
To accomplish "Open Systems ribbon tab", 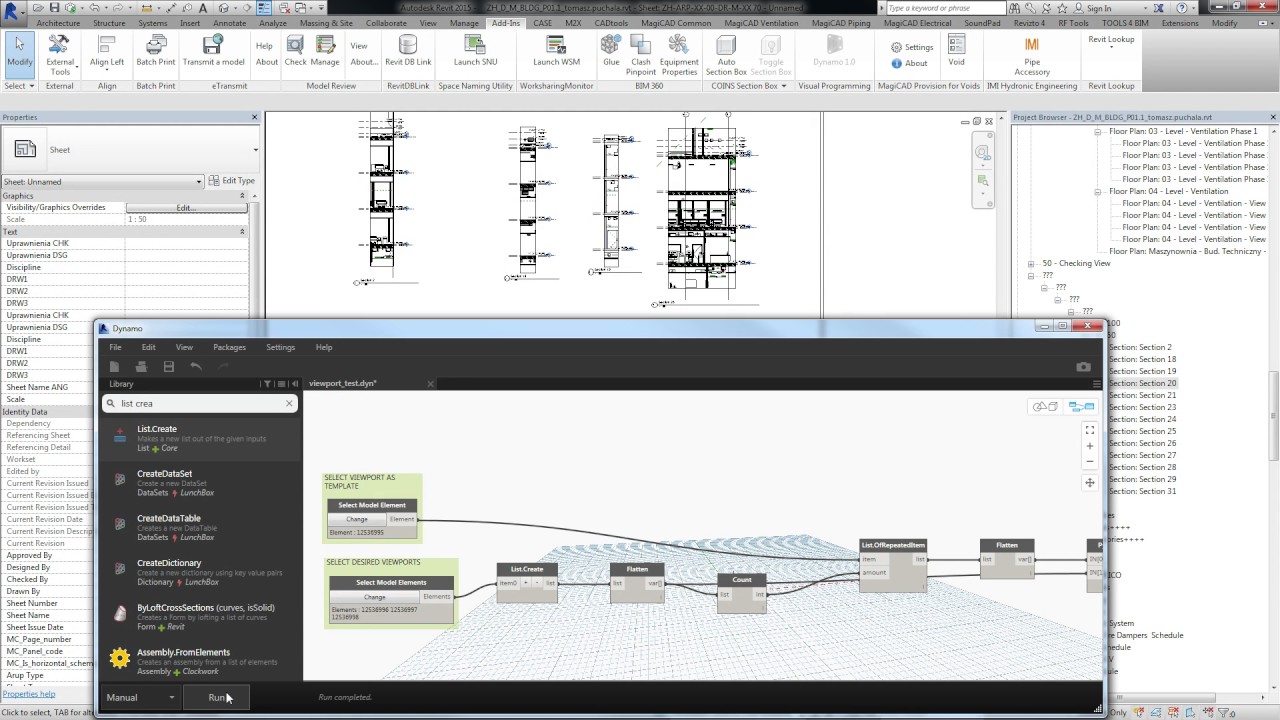I will click(153, 23).
